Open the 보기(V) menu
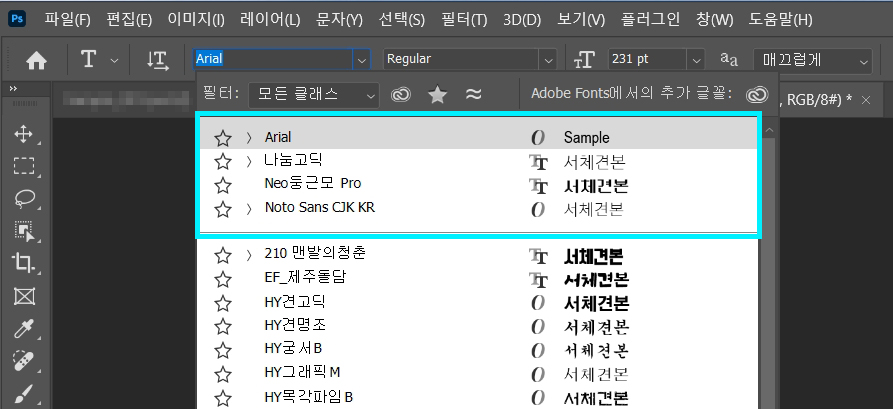Viewport: 893px width, 409px height. coord(581,20)
